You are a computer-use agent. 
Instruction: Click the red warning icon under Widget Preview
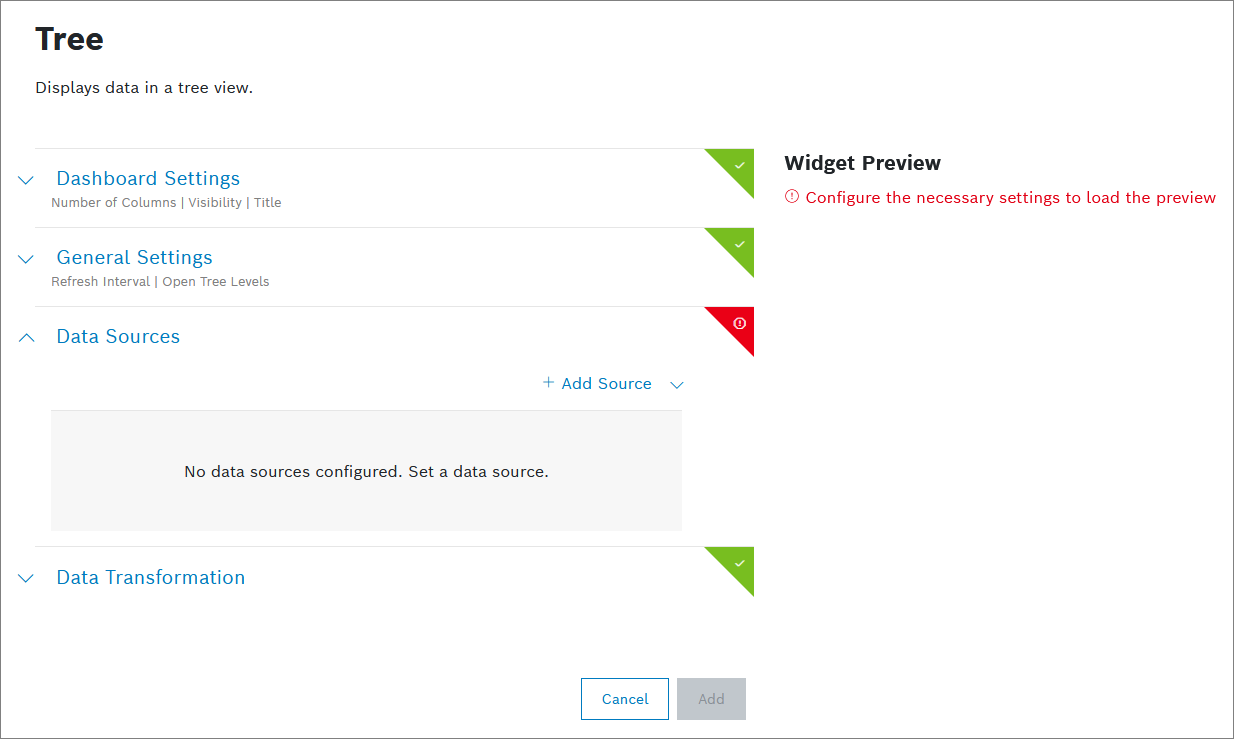(x=792, y=197)
